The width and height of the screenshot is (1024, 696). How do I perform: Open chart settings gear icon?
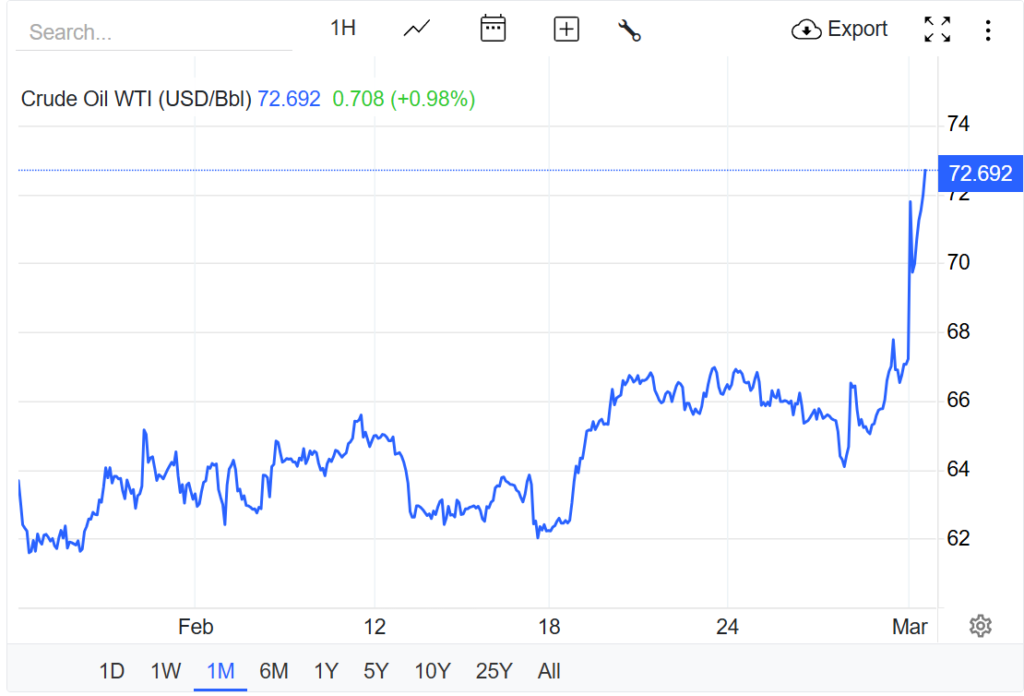click(x=980, y=626)
